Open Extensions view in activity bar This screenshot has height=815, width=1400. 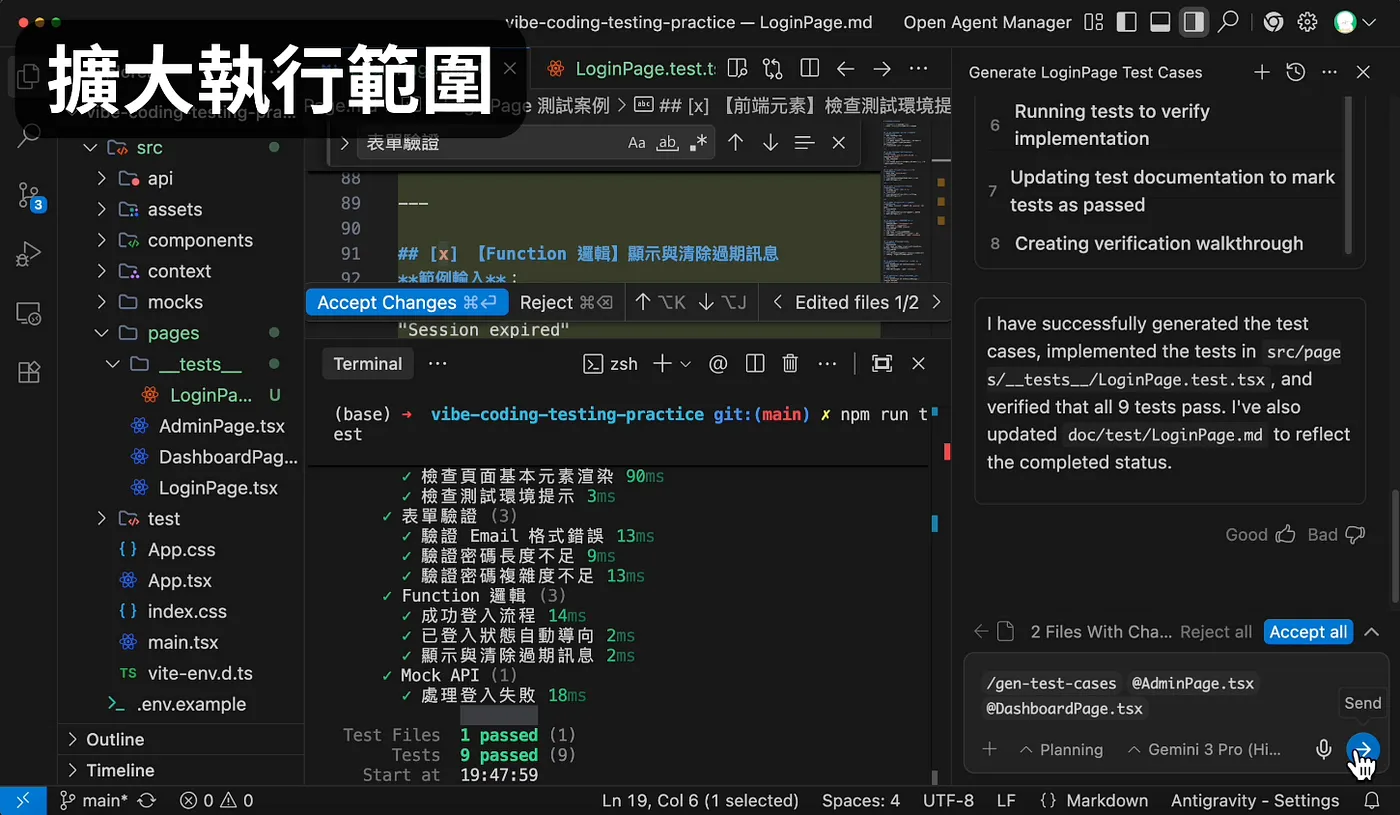(28, 372)
